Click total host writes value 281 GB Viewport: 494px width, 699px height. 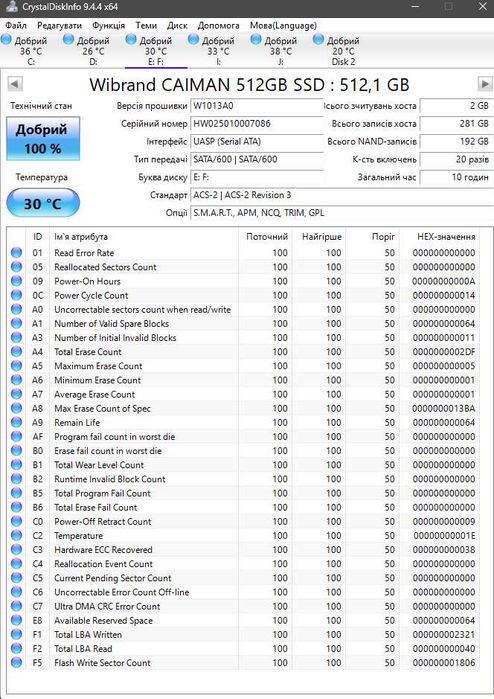coord(456,124)
